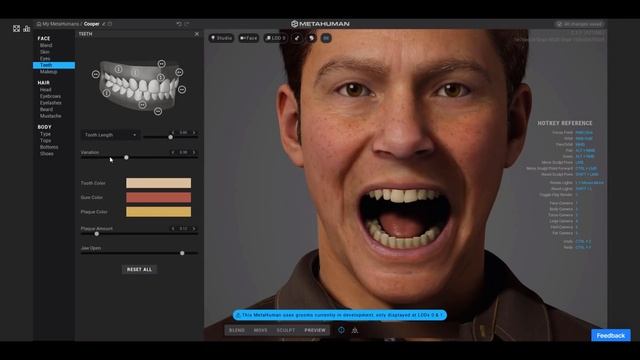This screenshot has height=360, width=640.
Task: Increase the Variation value with right arrow
Action: coord(194,152)
